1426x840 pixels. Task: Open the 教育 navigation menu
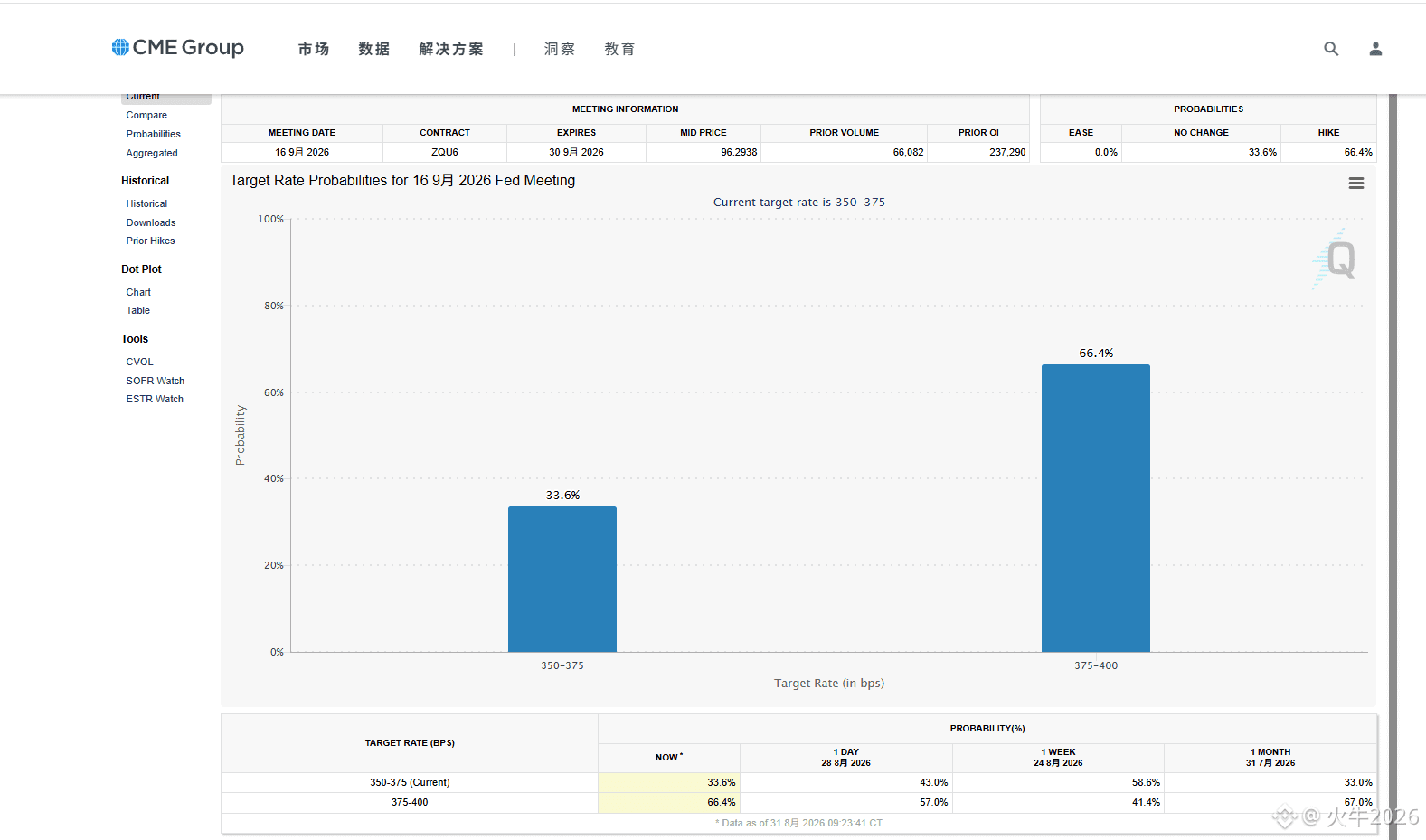pos(619,49)
